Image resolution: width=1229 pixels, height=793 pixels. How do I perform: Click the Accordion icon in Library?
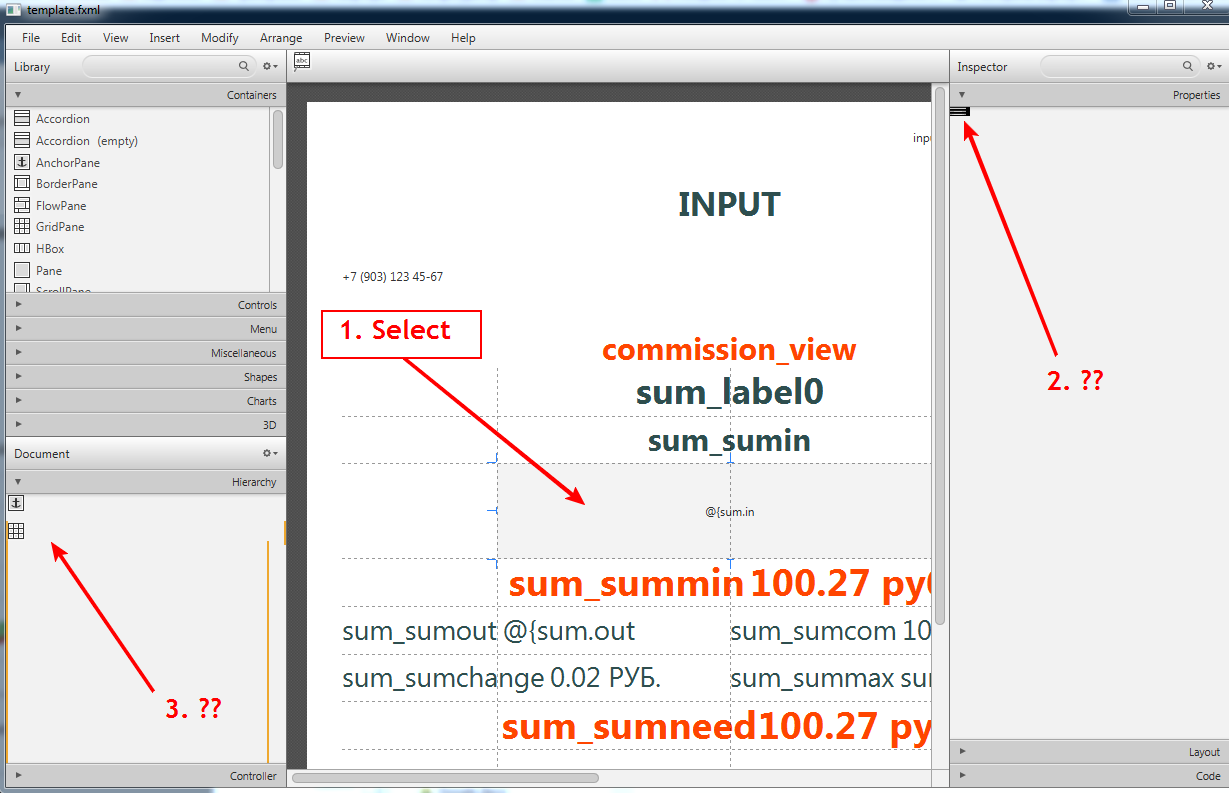(x=22, y=119)
